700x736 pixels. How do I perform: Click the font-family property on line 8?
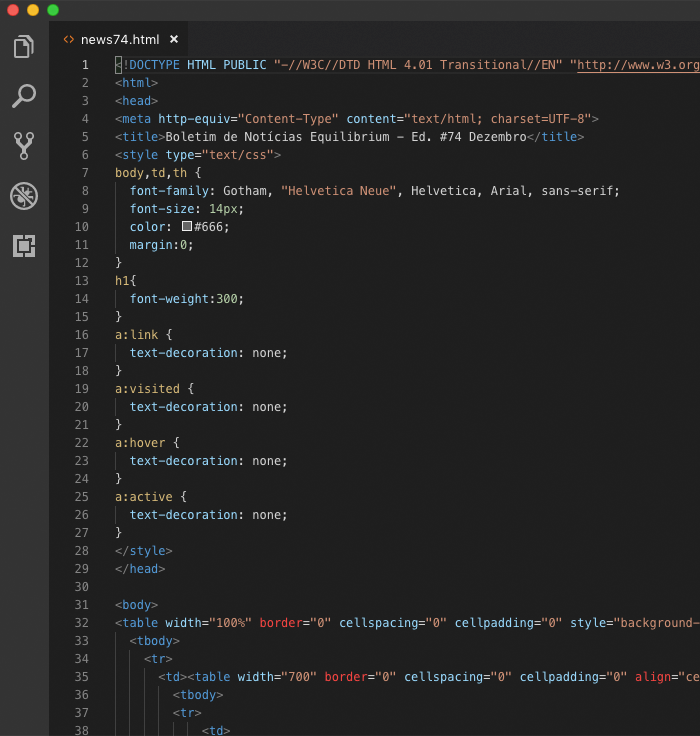tap(169, 191)
